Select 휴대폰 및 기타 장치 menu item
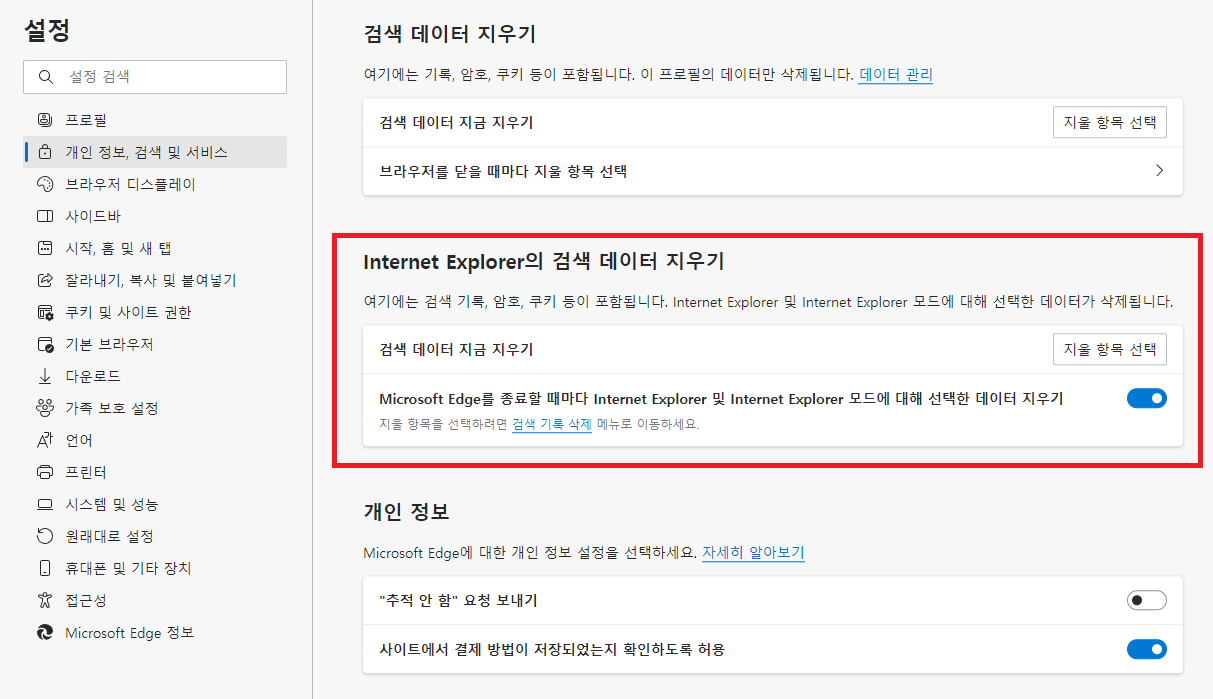Viewport: 1213px width, 699px height. click(x=155, y=568)
